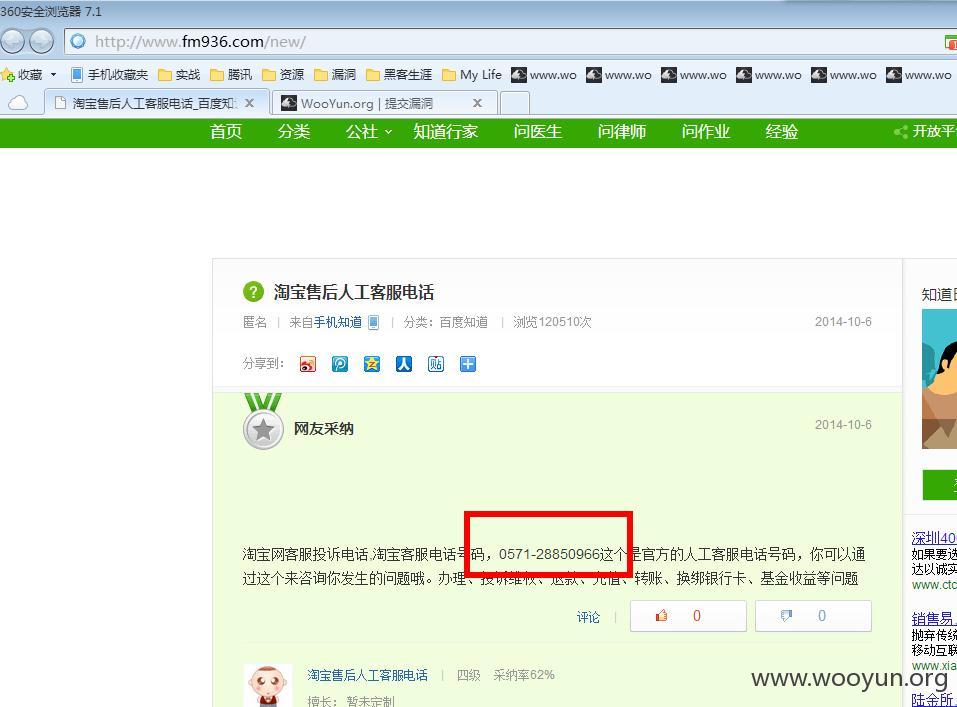Open the 黑客生涯 bookmark folder
957x707 pixels.
point(399,74)
